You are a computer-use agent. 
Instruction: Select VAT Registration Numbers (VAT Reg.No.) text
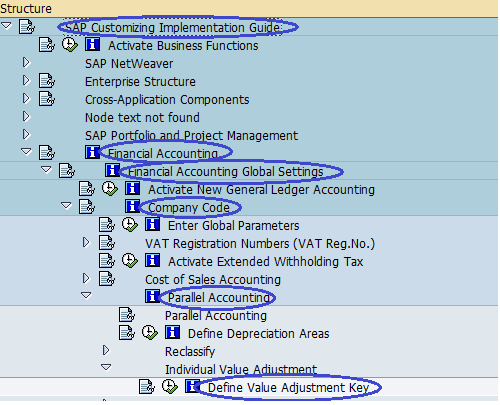(x=260, y=244)
